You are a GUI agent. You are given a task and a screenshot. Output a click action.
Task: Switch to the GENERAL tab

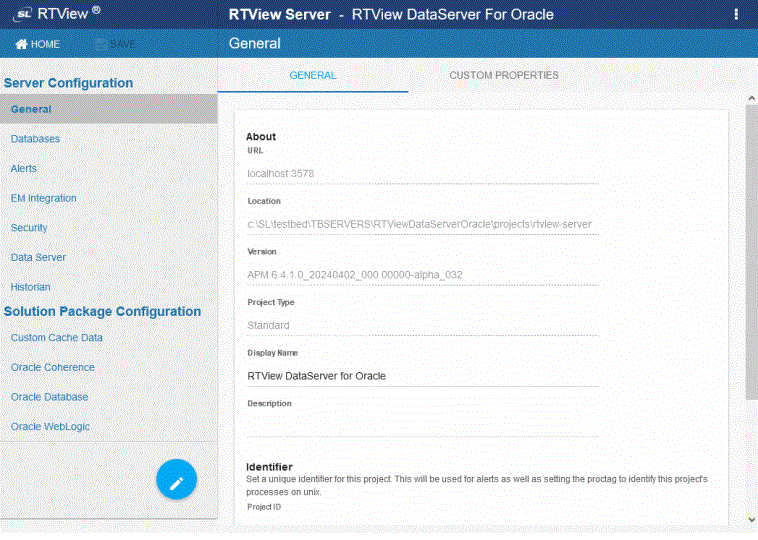[313, 75]
